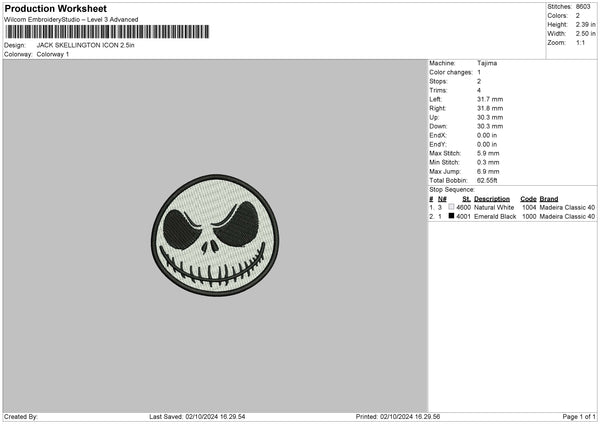This screenshot has height=424, width=600.
Task: Select the Natural White description
Action: pyautogui.click(x=494, y=207)
